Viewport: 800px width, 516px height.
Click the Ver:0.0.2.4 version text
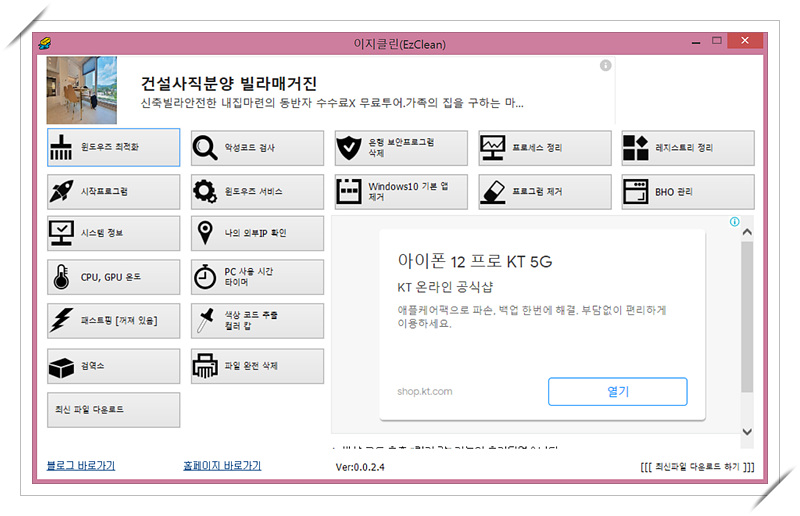(360, 467)
